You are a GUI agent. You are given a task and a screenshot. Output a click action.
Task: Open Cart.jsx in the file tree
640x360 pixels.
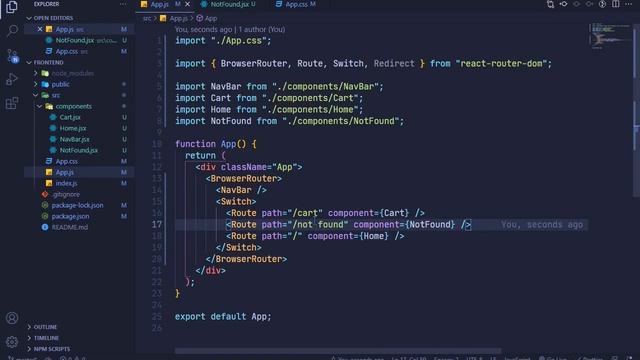tap(70, 118)
